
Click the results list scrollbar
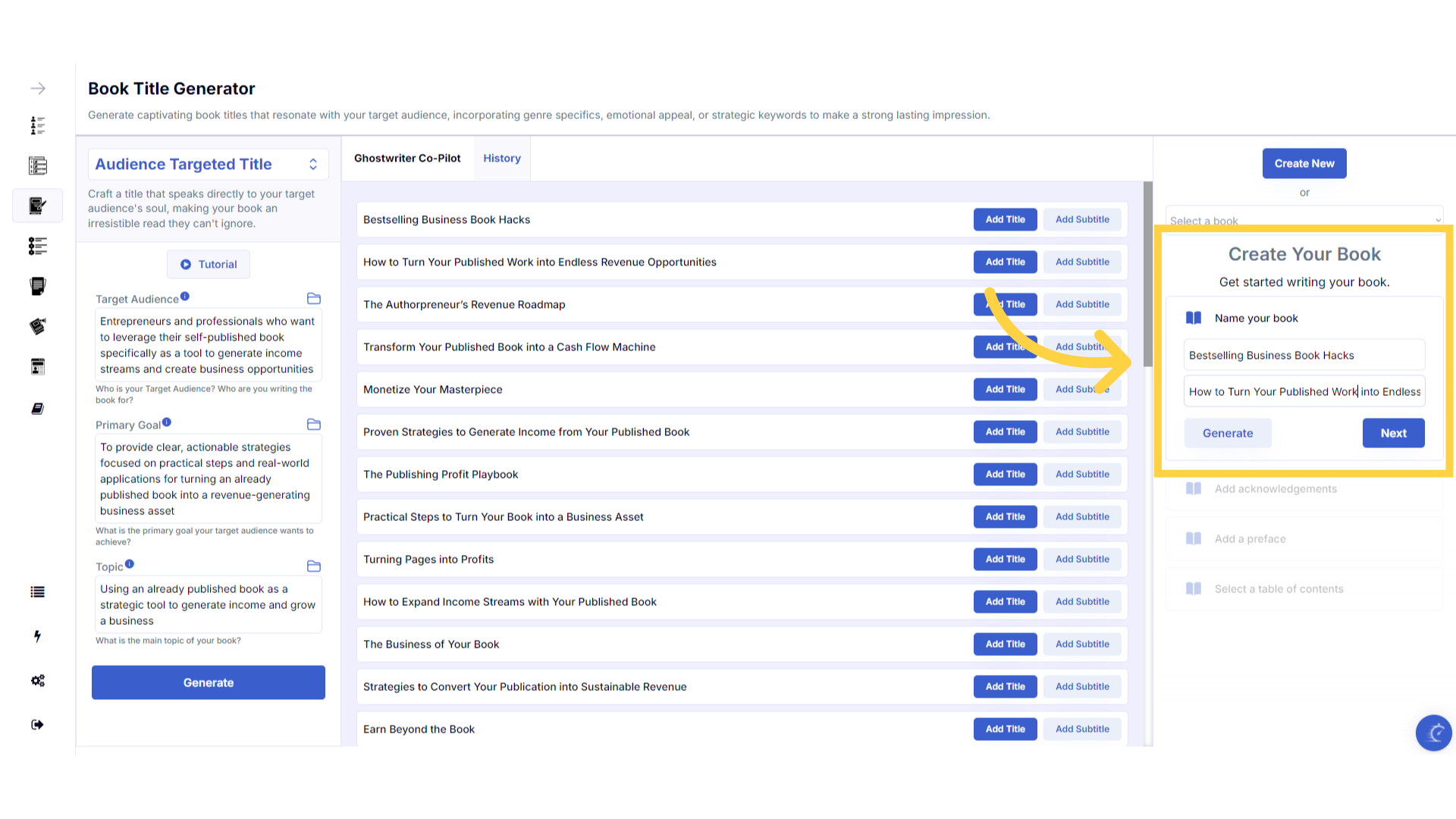point(1147,275)
